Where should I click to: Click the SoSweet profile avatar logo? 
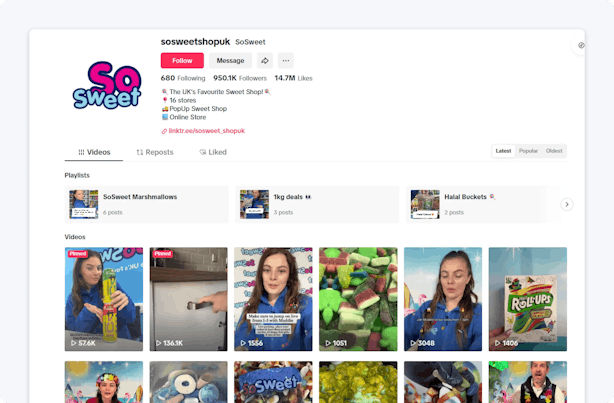click(x=107, y=85)
